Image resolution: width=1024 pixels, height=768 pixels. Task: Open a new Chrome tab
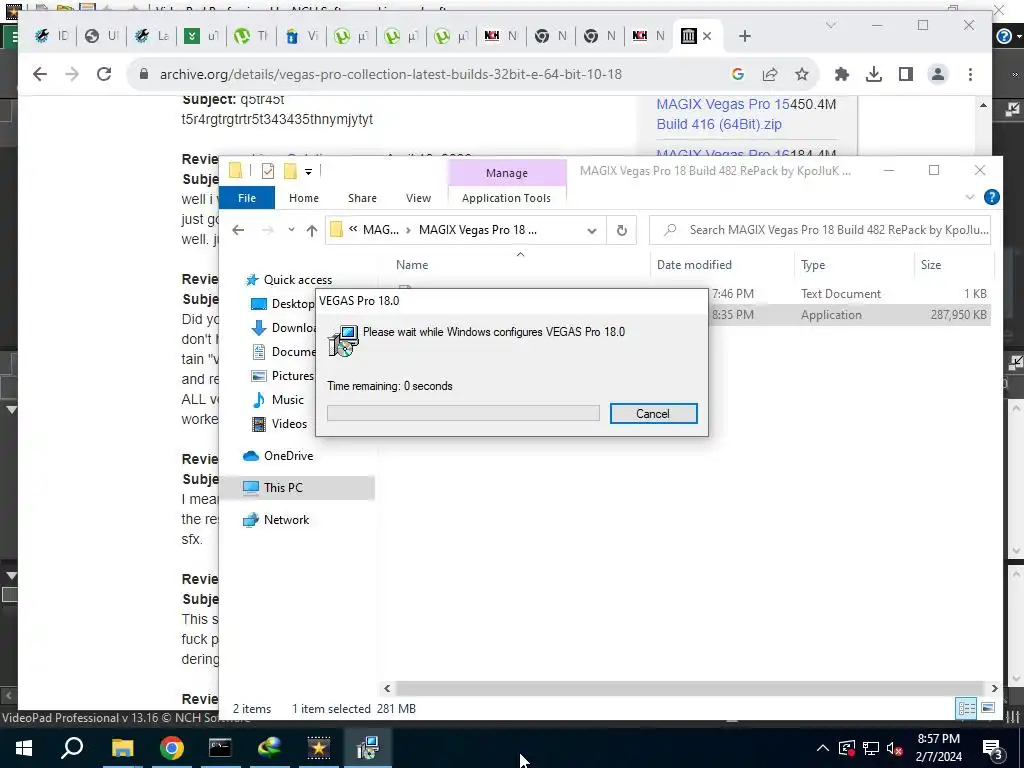744,36
